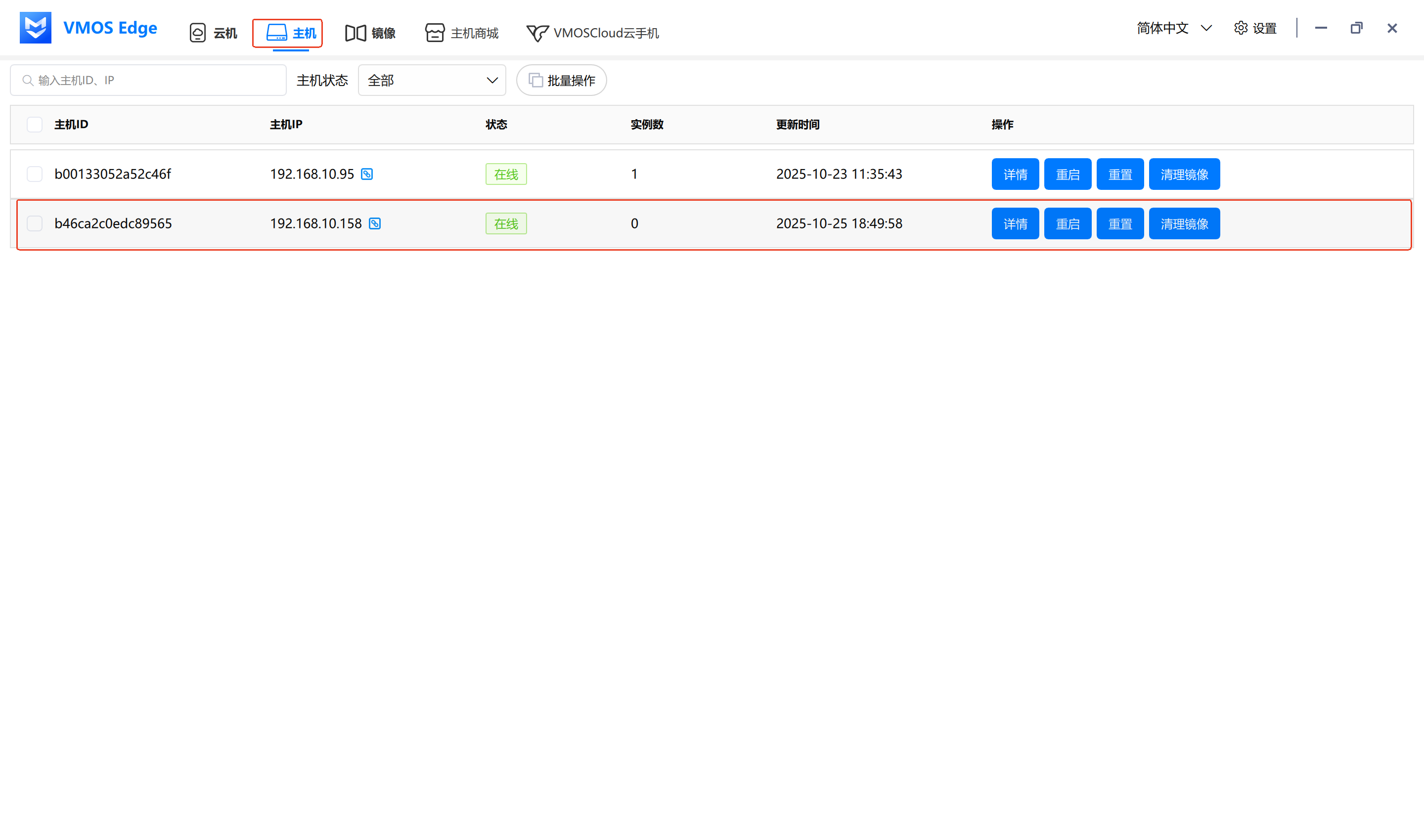Check the box for host b46ca2c0edc89565
This screenshot has width=1424, height=840.
pos(35,223)
